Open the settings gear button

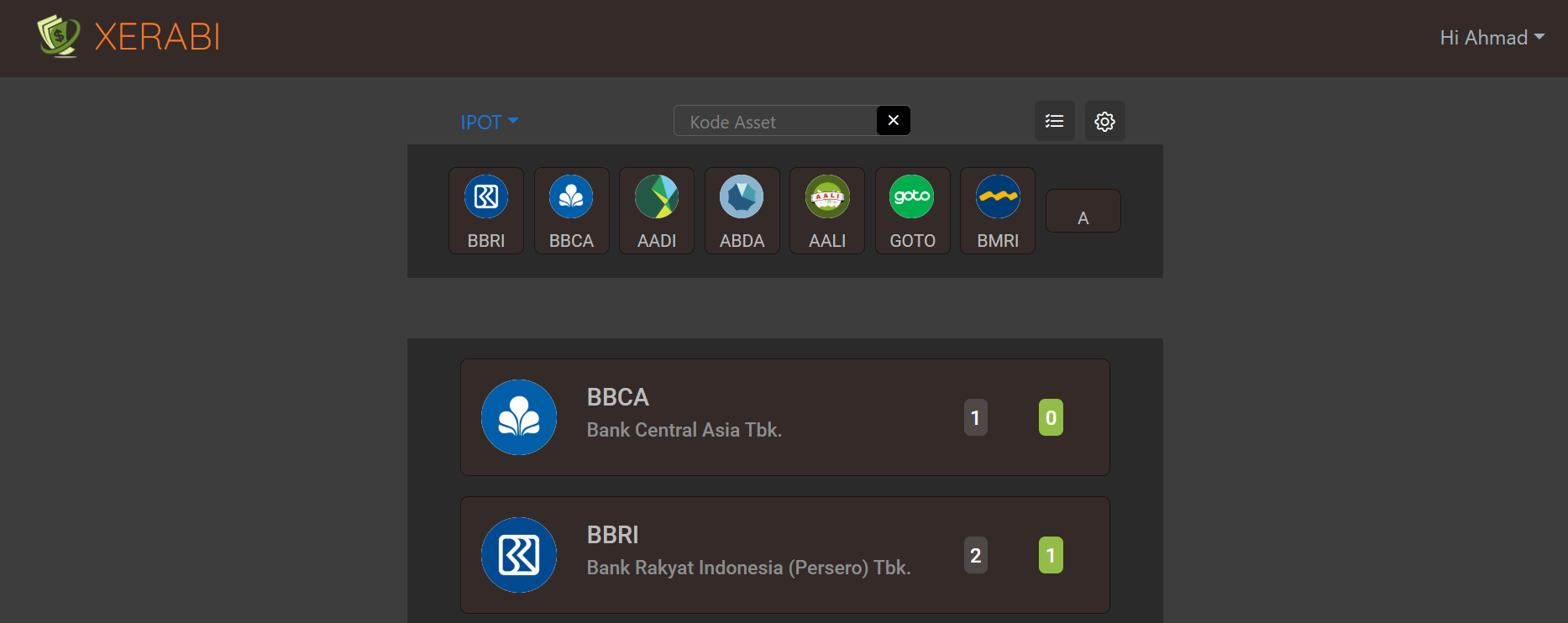pos(1105,121)
